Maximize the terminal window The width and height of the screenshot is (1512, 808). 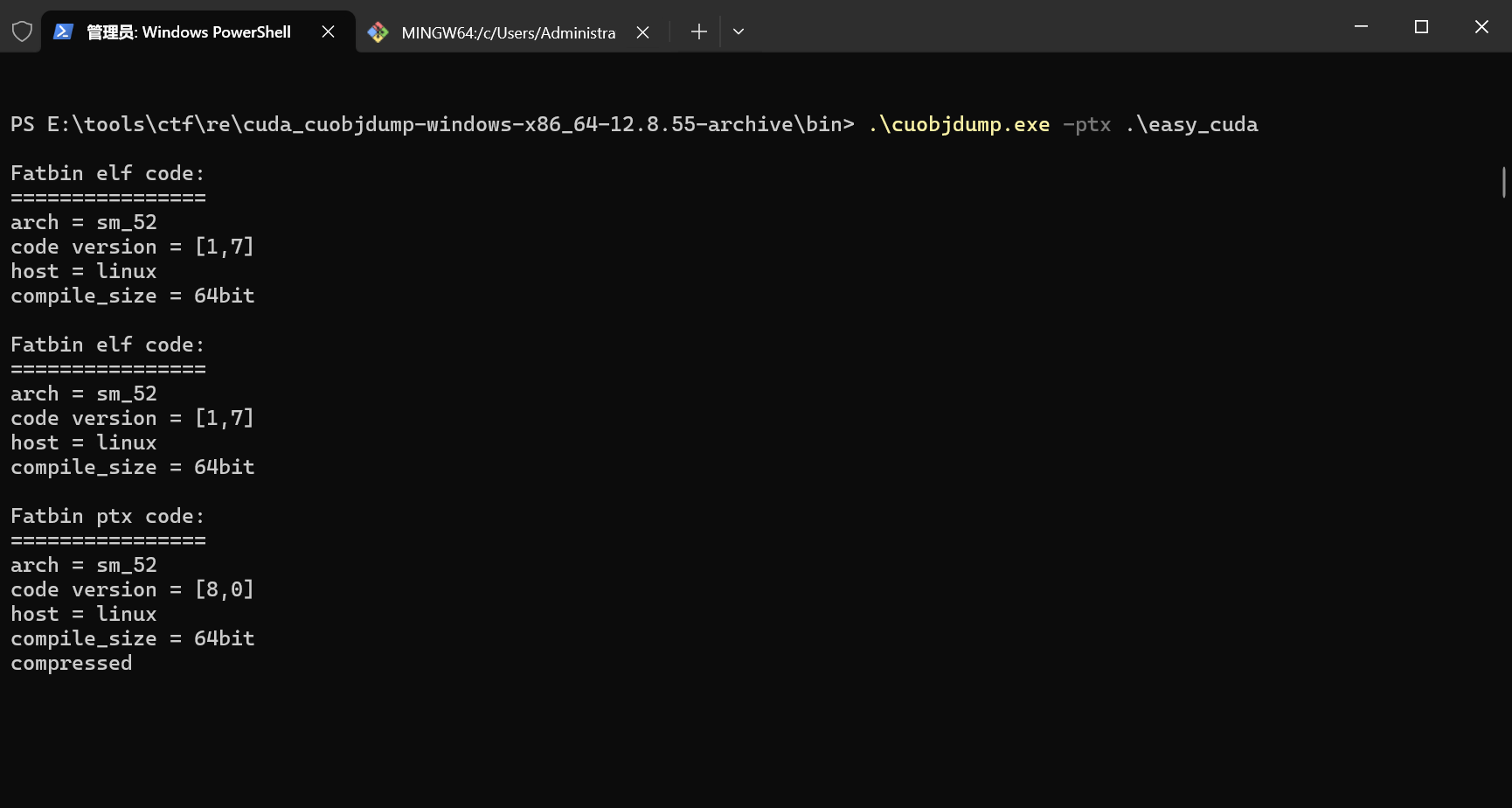click(1420, 26)
